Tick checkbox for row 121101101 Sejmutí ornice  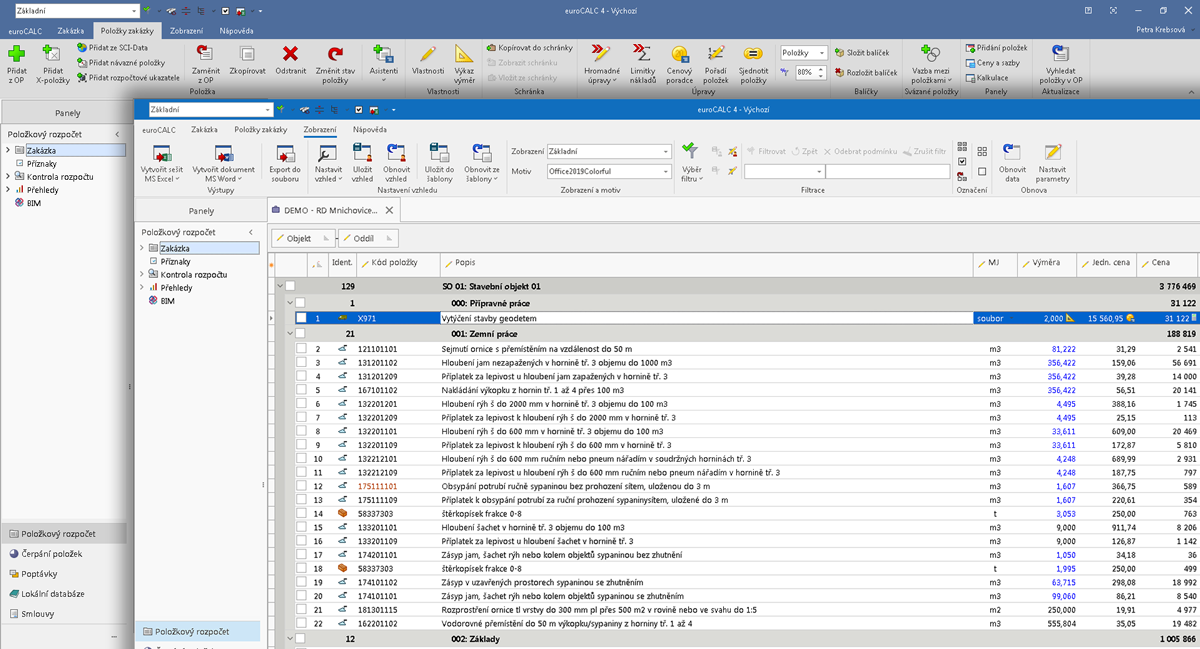coord(301,349)
